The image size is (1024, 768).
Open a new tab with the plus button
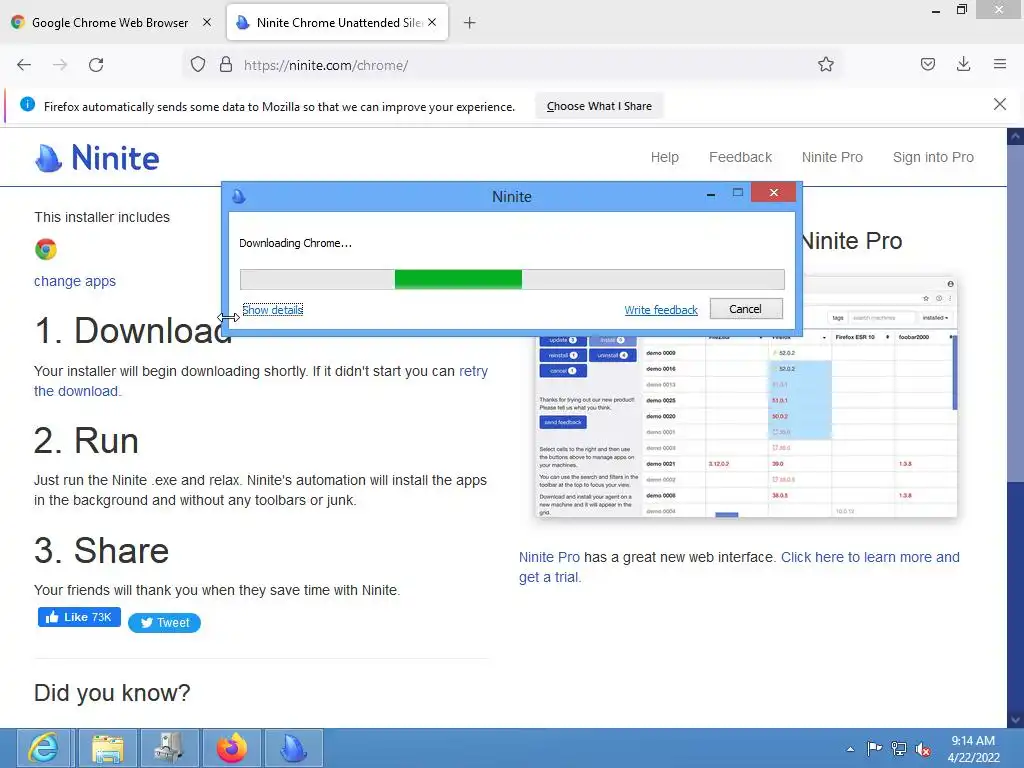click(470, 23)
